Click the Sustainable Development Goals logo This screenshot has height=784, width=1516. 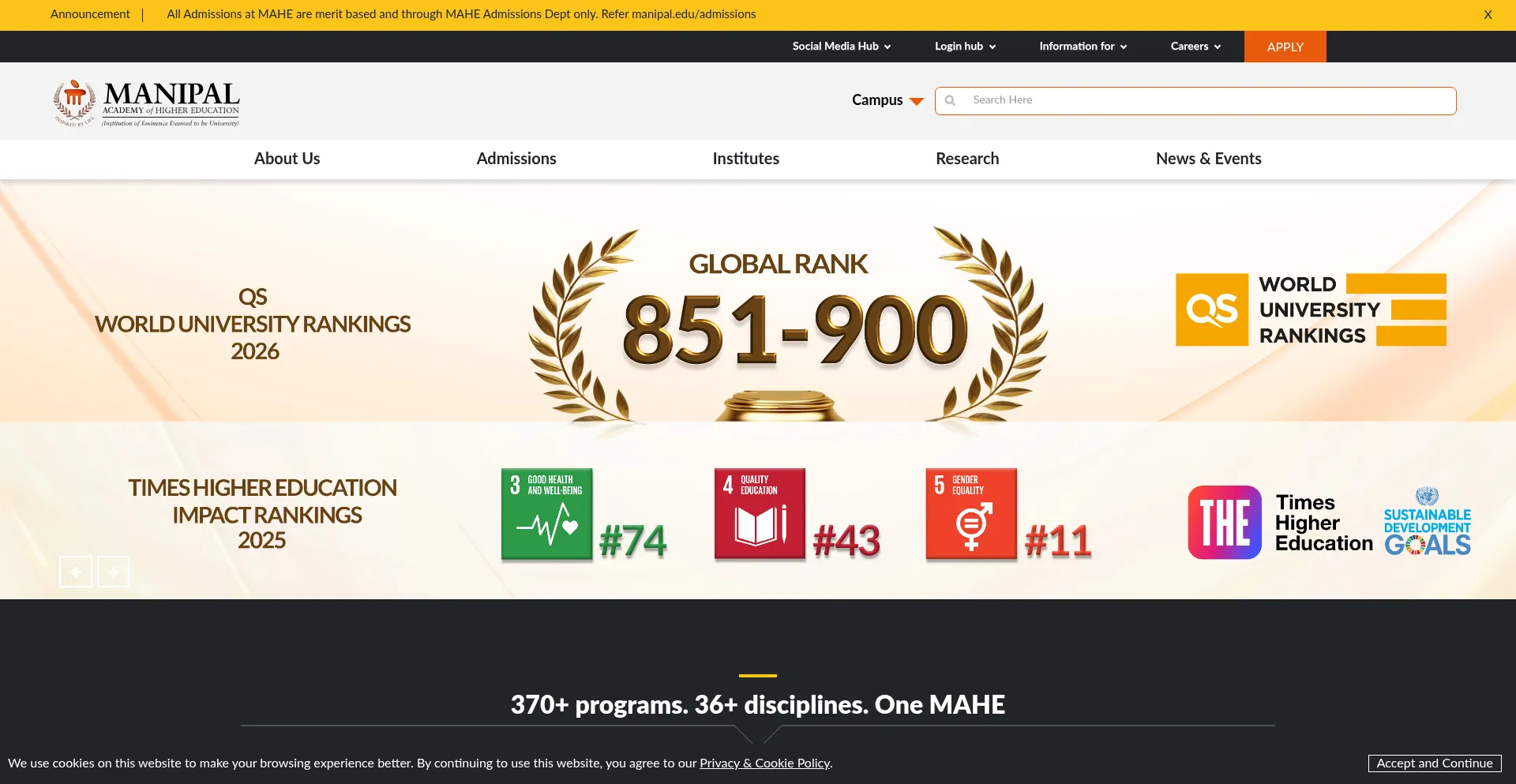1428,522
